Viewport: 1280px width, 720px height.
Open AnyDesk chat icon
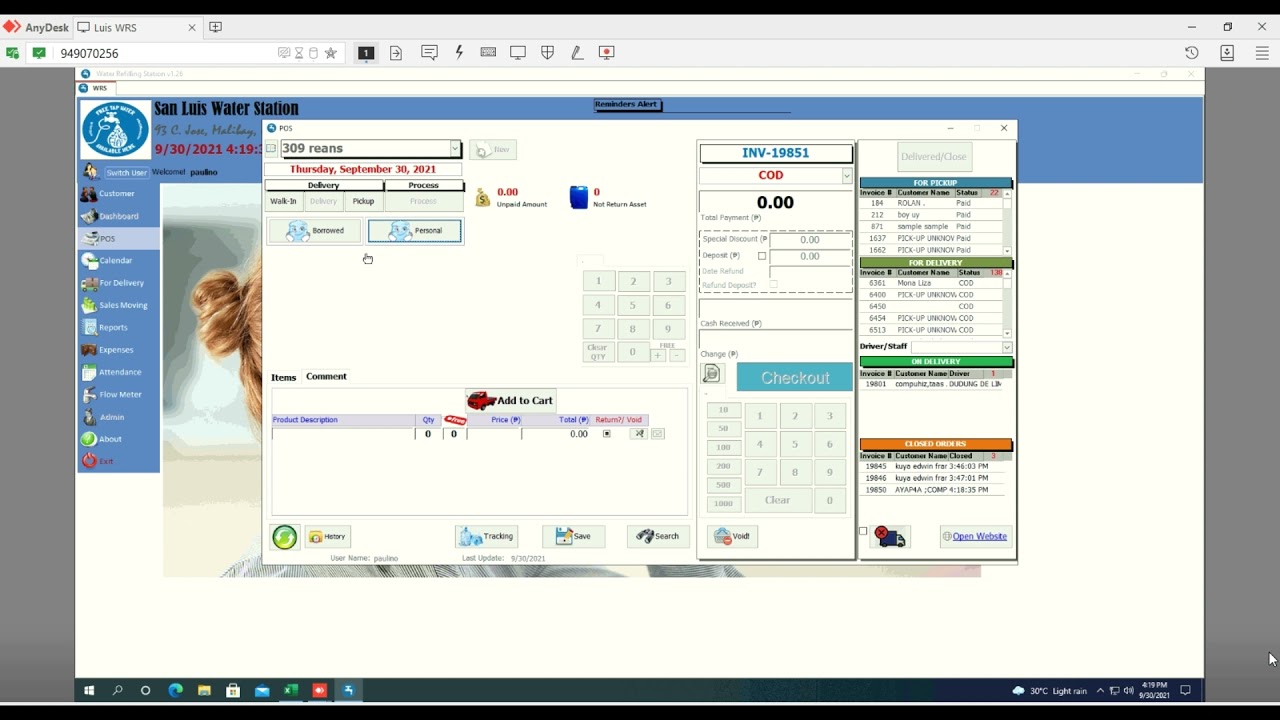click(429, 53)
